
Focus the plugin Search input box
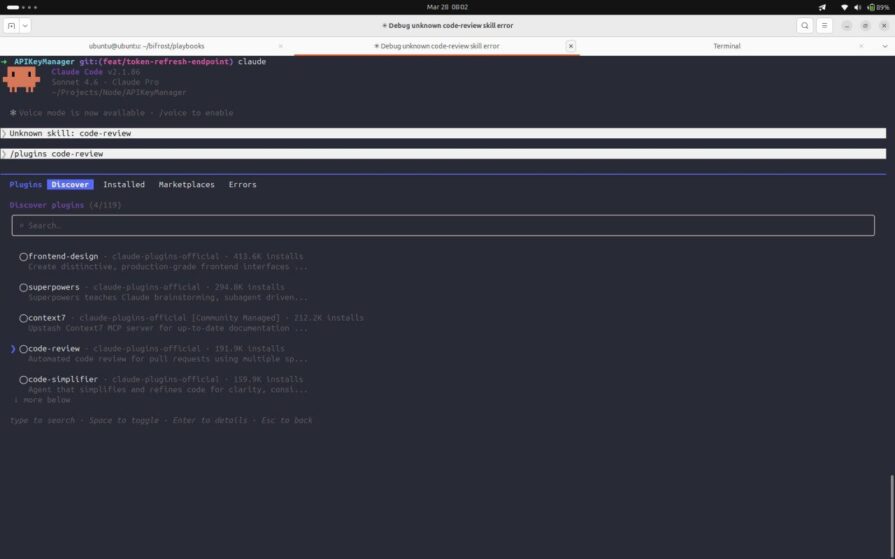pos(447,226)
